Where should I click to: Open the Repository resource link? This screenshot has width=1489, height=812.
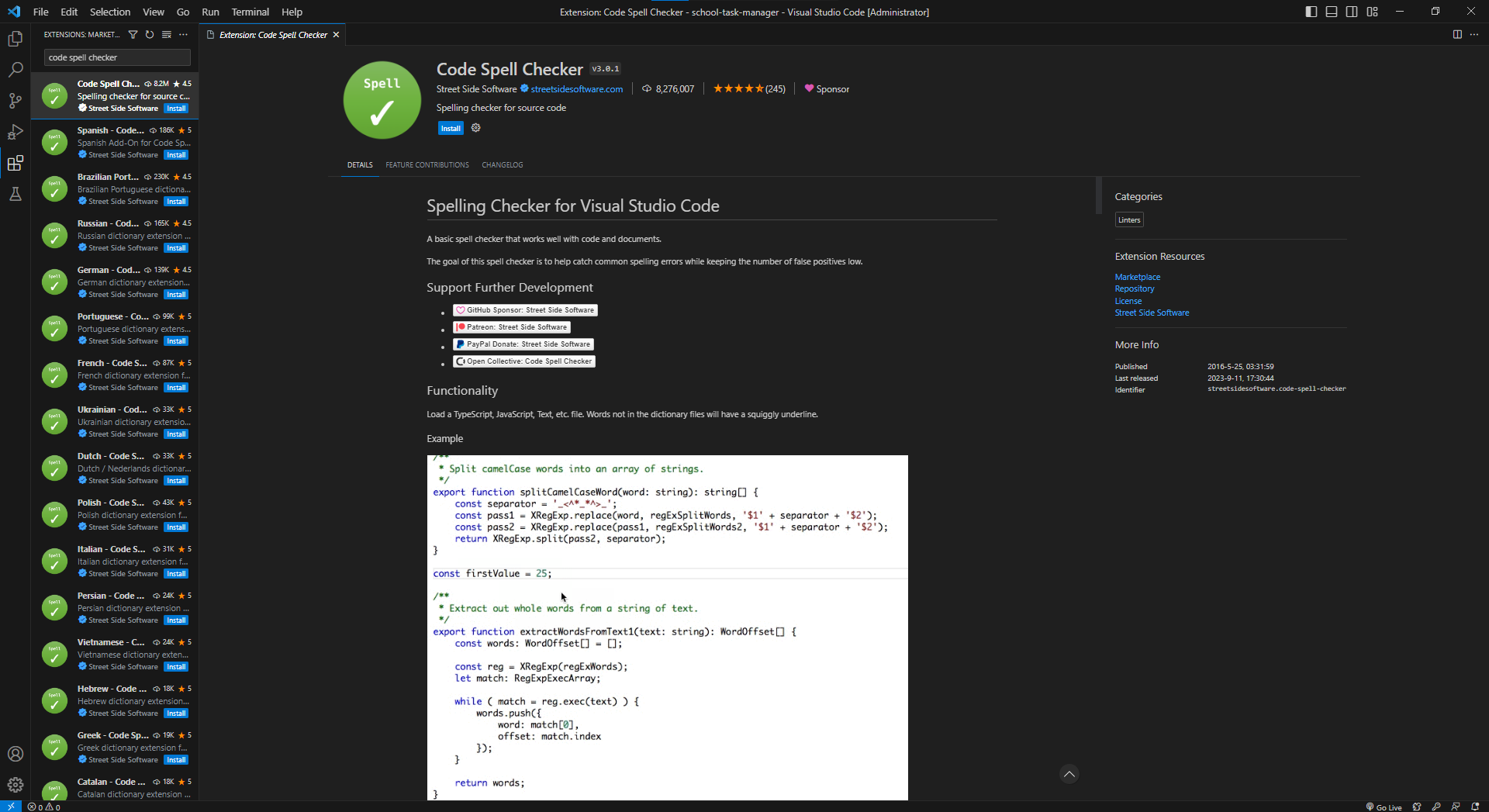(x=1135, y=289)
